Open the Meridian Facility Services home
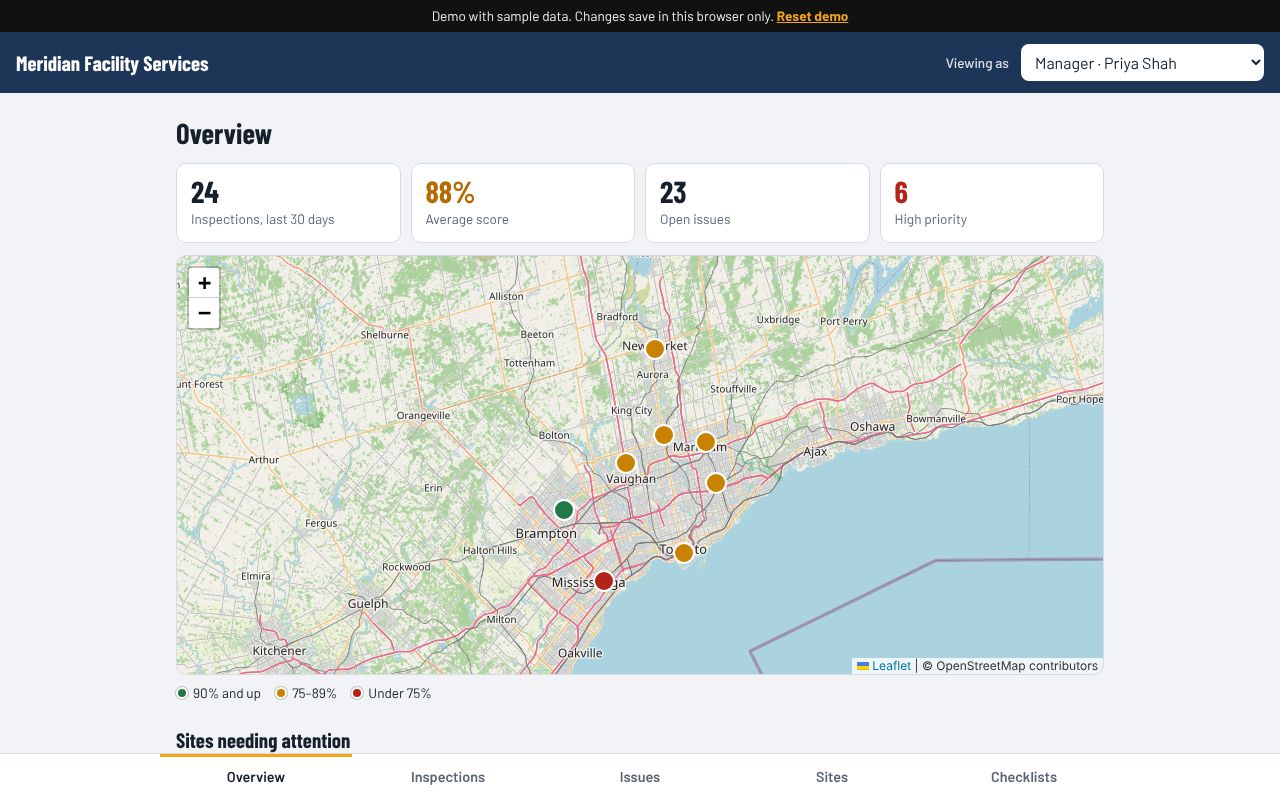 112,64
